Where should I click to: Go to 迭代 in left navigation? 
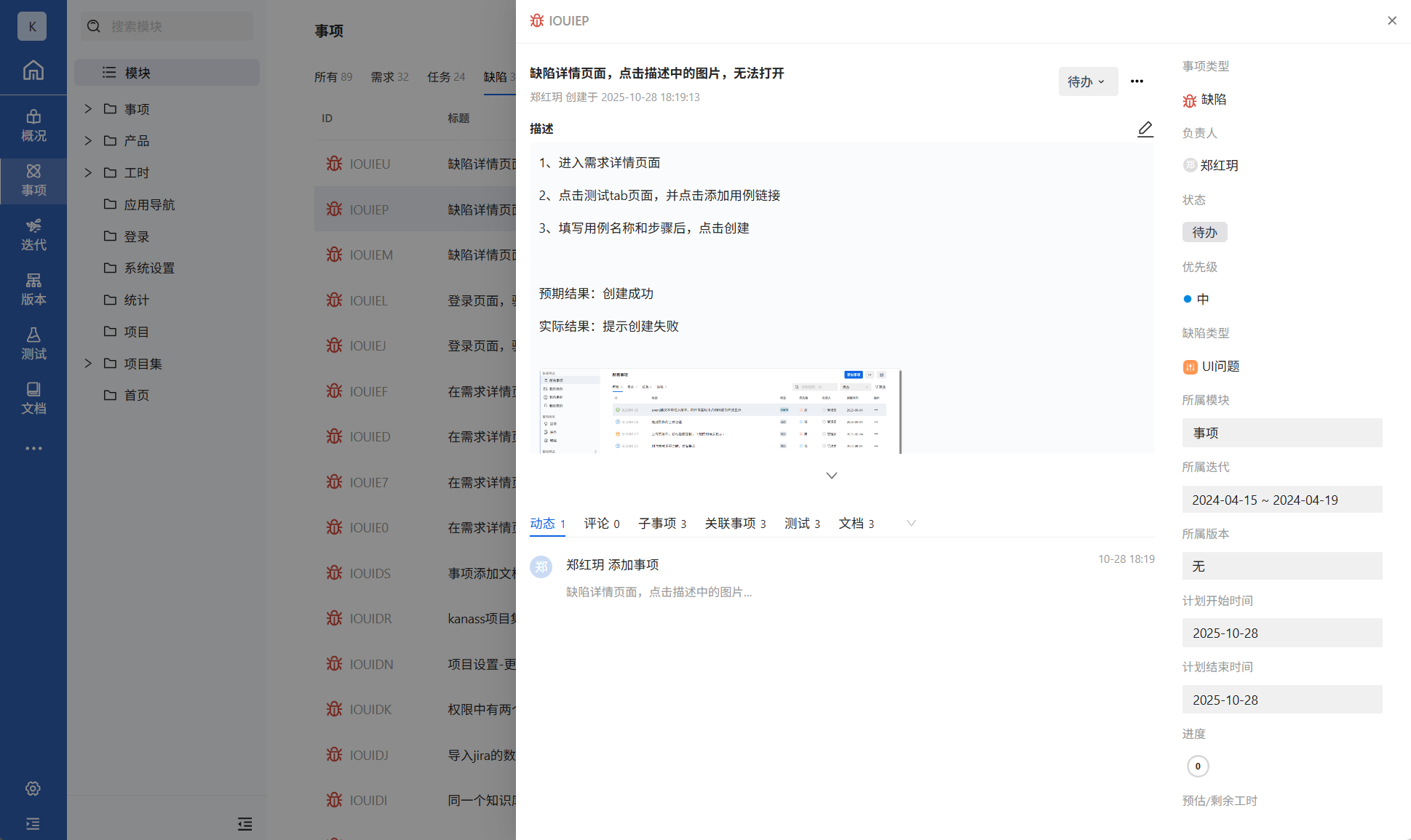tap(33, 235)
